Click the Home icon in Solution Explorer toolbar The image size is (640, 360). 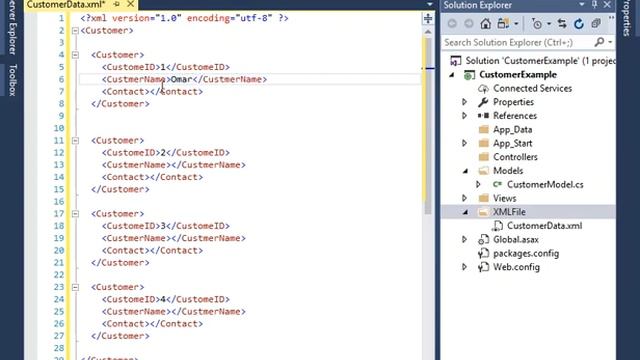click(x=485, y=24)
